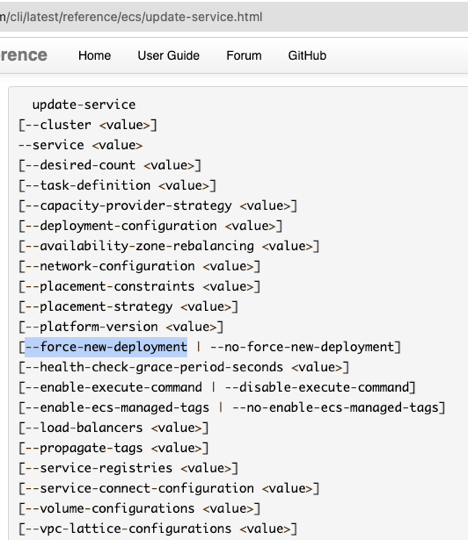The image size is (468, 540).
Task: Click the --propagate-tags option line
Action: click(x=114, y=448)
